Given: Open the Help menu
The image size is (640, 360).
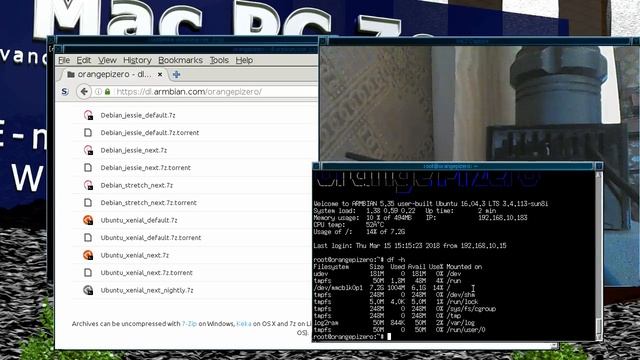Looking at the screenshot, I should (x=244, y=60).
